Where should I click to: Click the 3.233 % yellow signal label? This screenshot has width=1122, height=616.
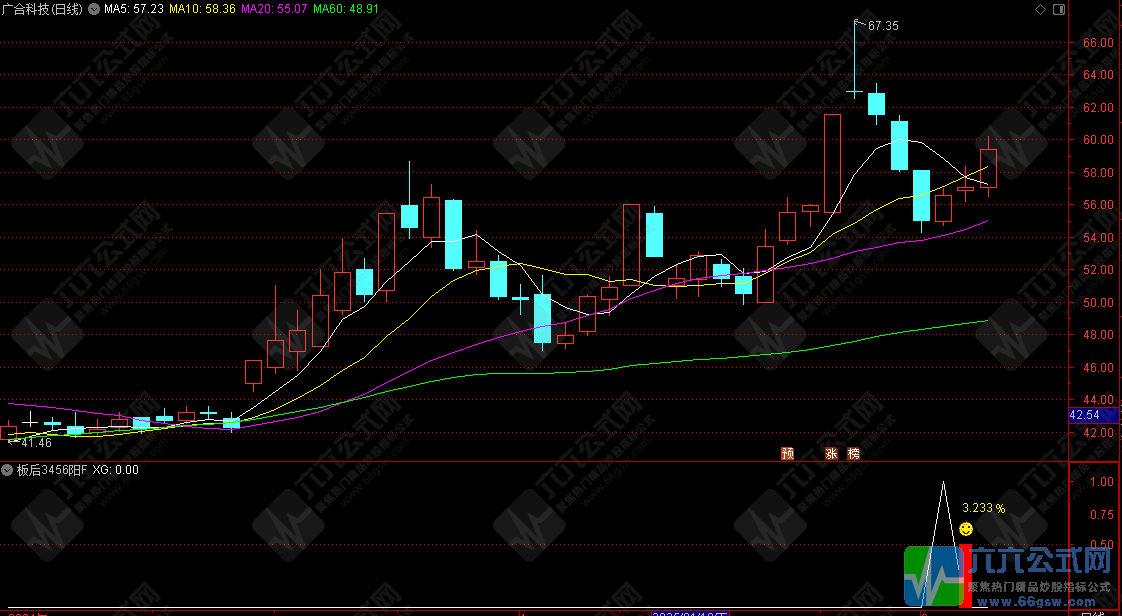983,508
